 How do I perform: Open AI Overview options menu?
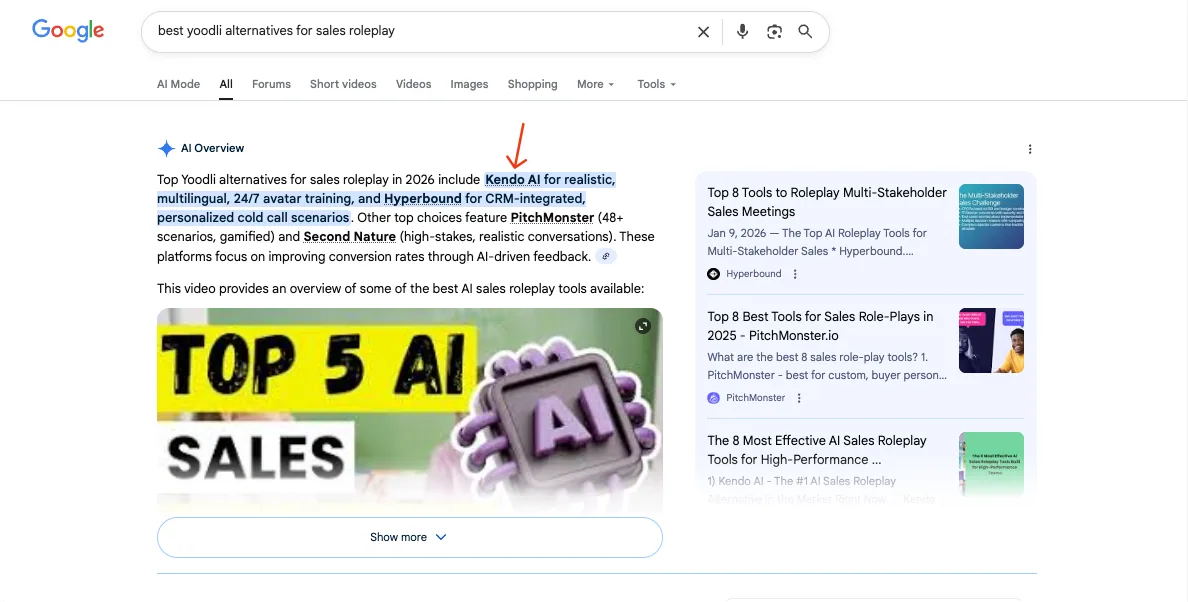pos(1030,149)
